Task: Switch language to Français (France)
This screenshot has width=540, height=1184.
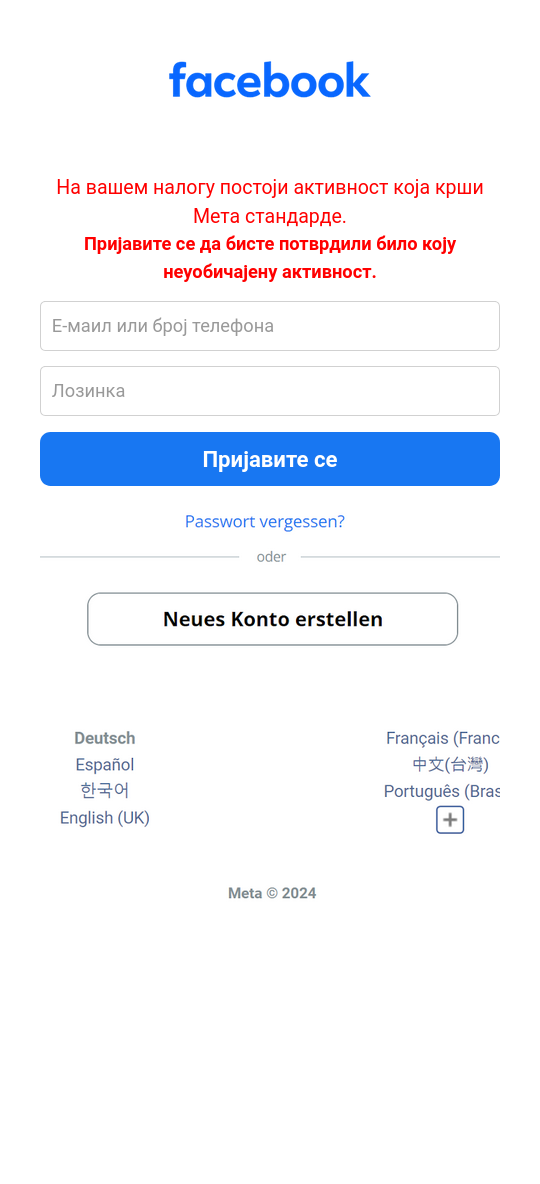Action: click(x=443, y=738)
